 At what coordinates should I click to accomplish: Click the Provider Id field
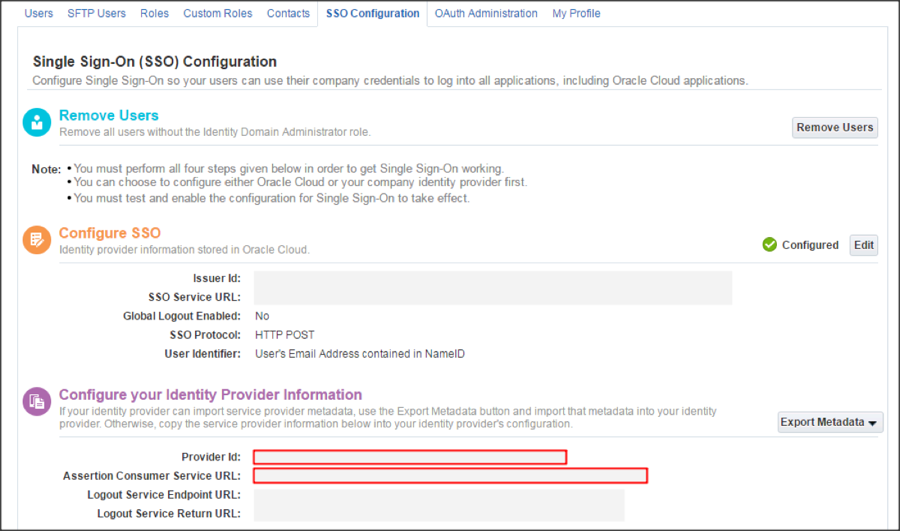pyautogui.click(x=410, y=457)
